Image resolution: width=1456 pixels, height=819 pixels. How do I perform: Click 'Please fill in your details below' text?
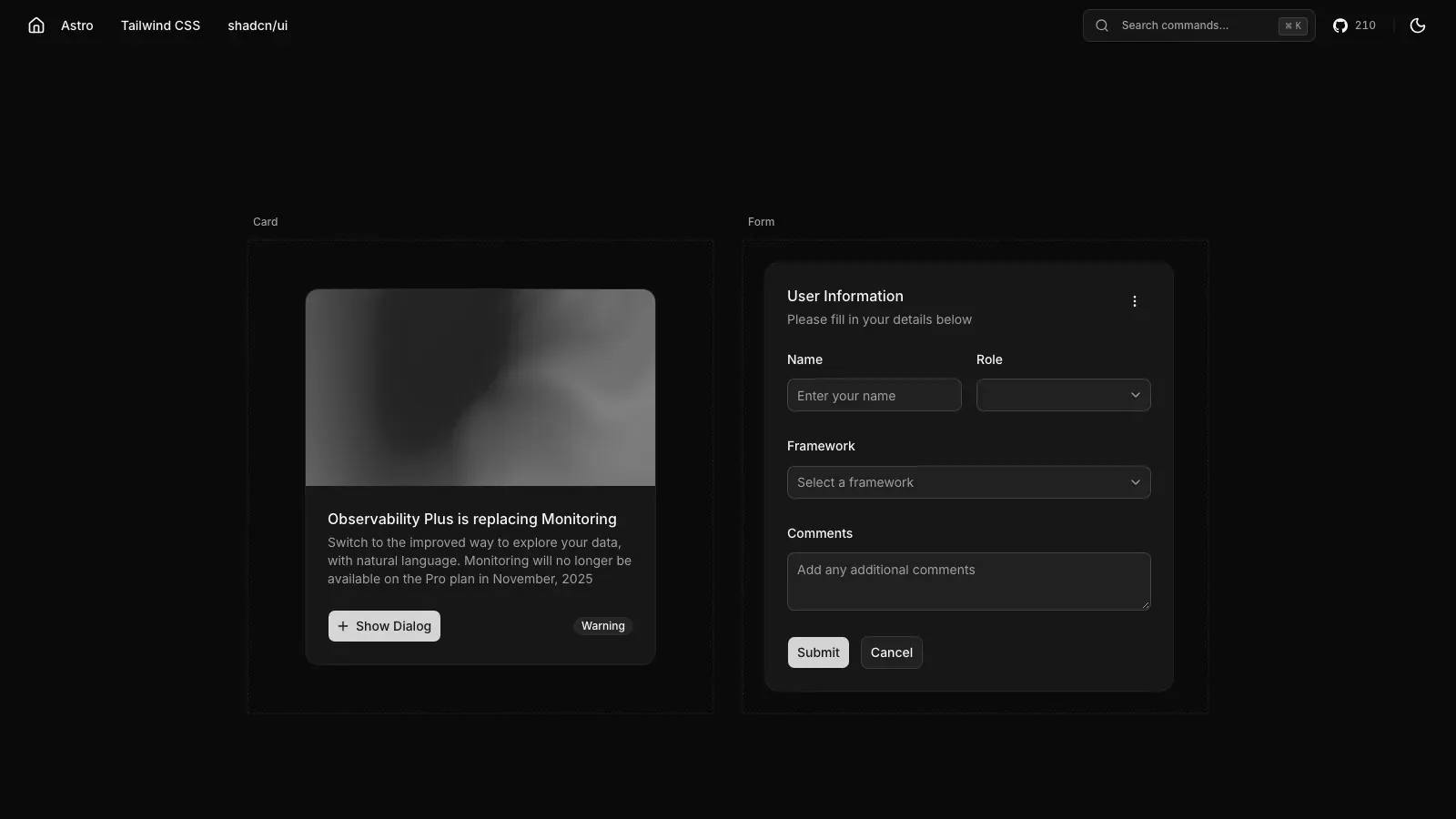[879, 319]
